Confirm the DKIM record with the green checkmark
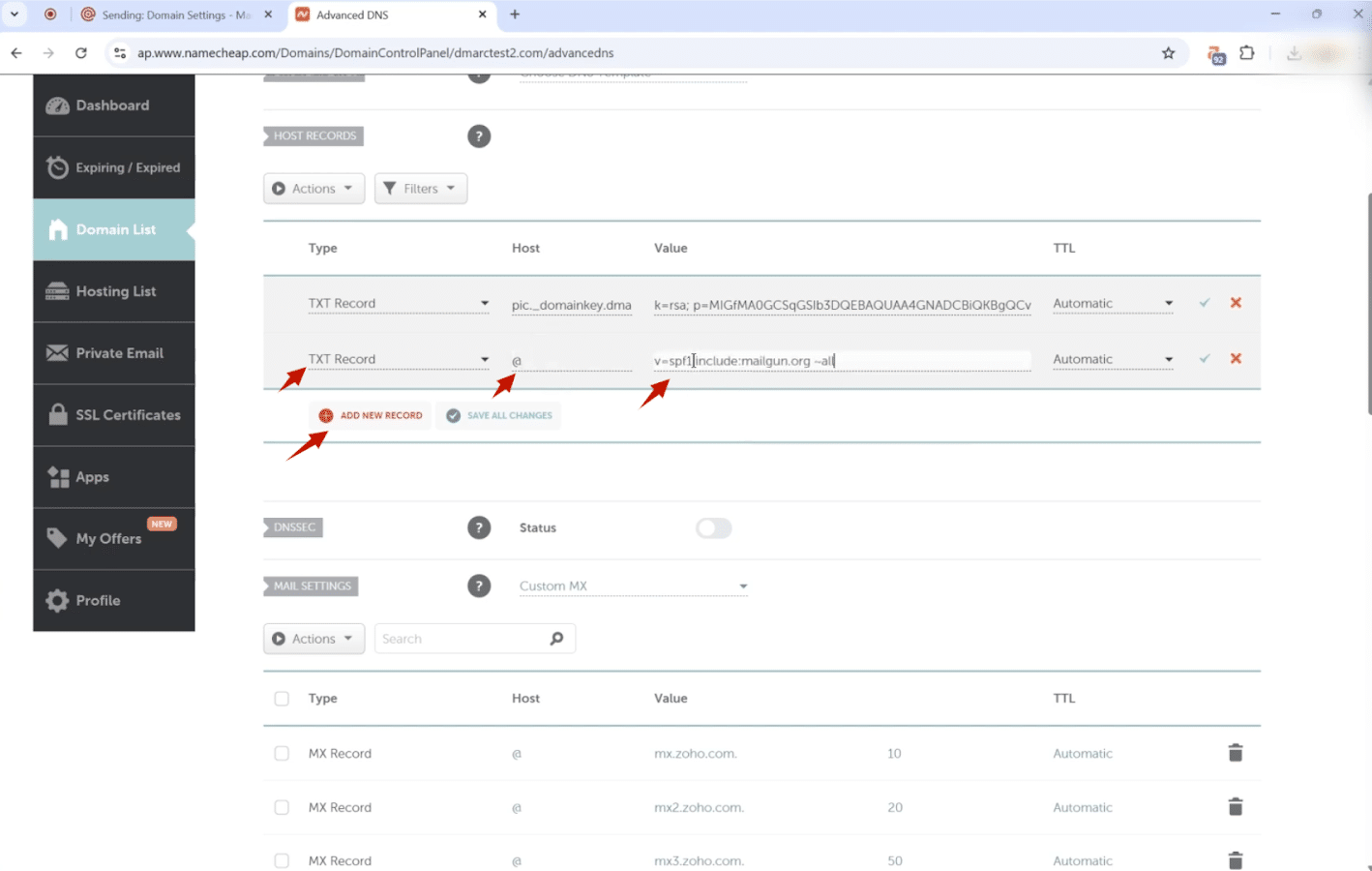 [x=1205, y=303]
